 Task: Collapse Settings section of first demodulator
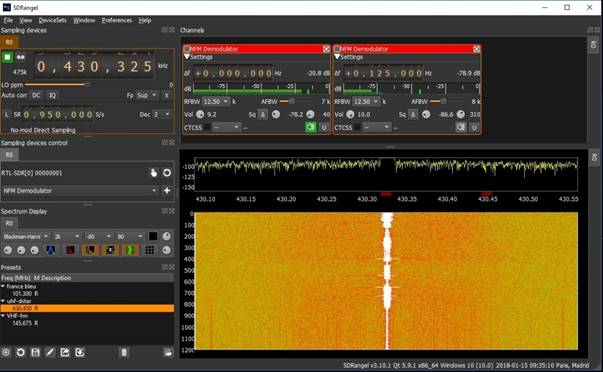coord(187,57)
